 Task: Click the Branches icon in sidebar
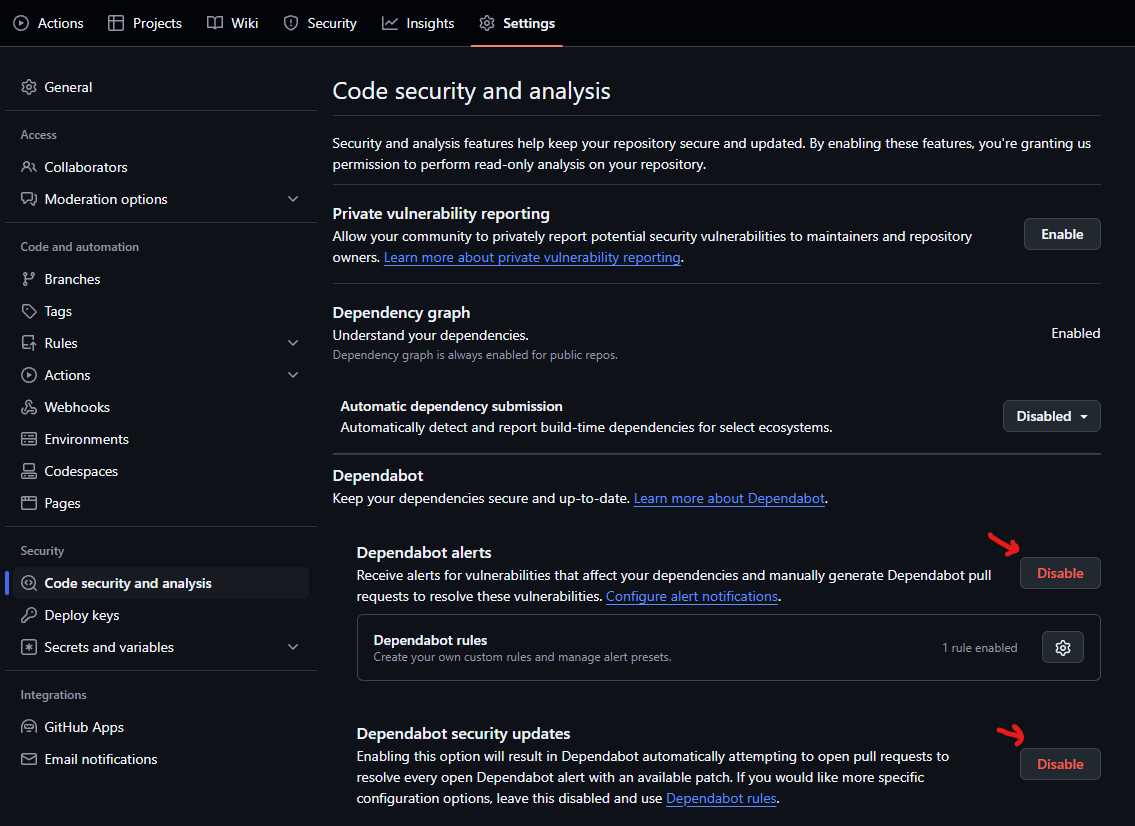coord(29,279)
